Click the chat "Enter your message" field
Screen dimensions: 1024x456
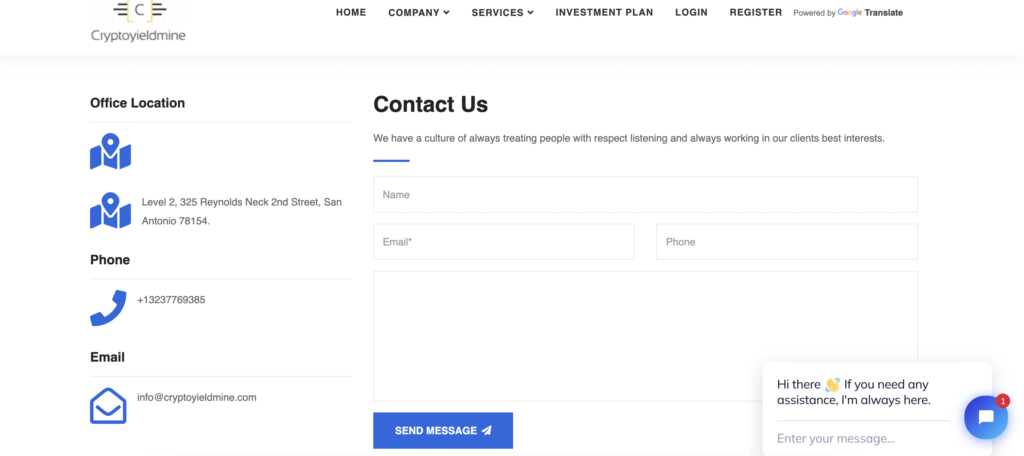pos(863,438)
